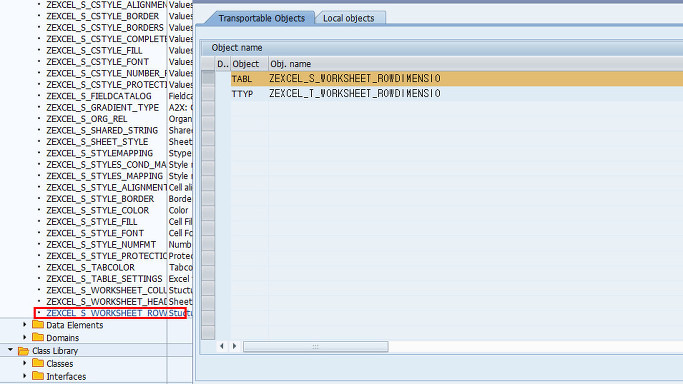Open ZEXCEL_S_FIELDCATALOG structure
This screenshot has width=683, height=384.
tap(99, 96)
